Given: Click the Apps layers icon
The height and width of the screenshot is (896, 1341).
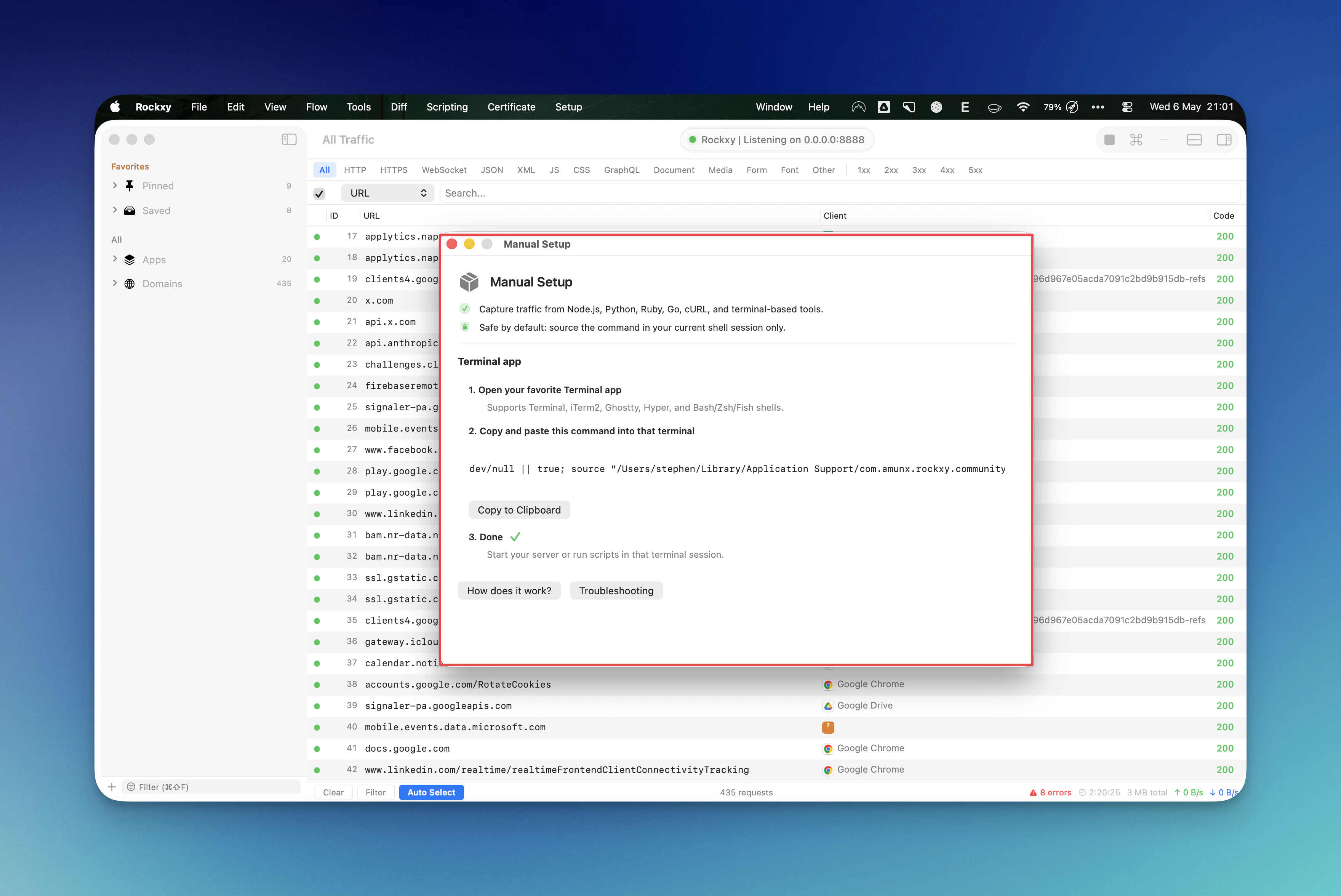Looking at the screenshot, I should [x=130, y=259].
